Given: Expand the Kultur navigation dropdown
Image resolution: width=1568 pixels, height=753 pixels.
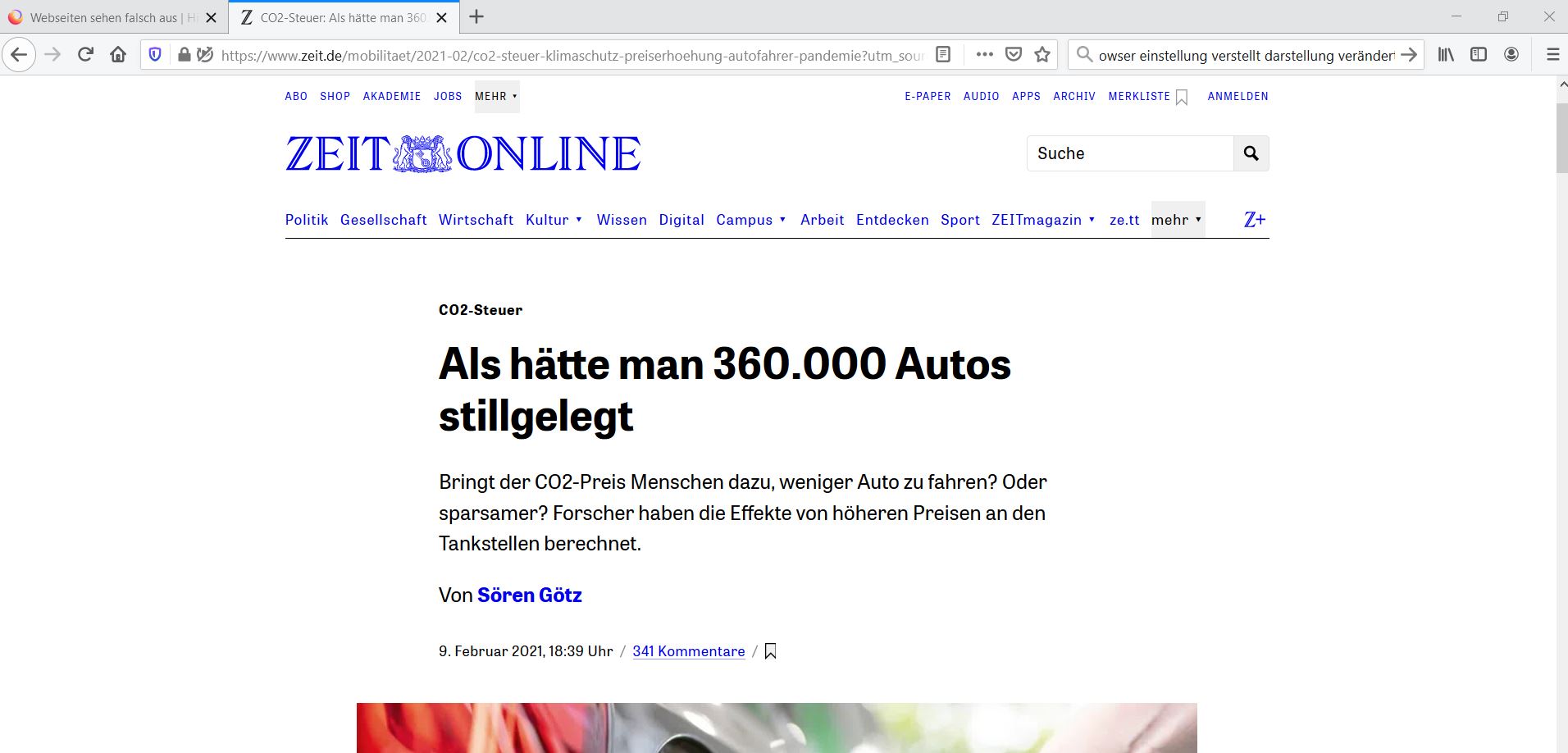Looking at the screenshot, I should point(554,220).
